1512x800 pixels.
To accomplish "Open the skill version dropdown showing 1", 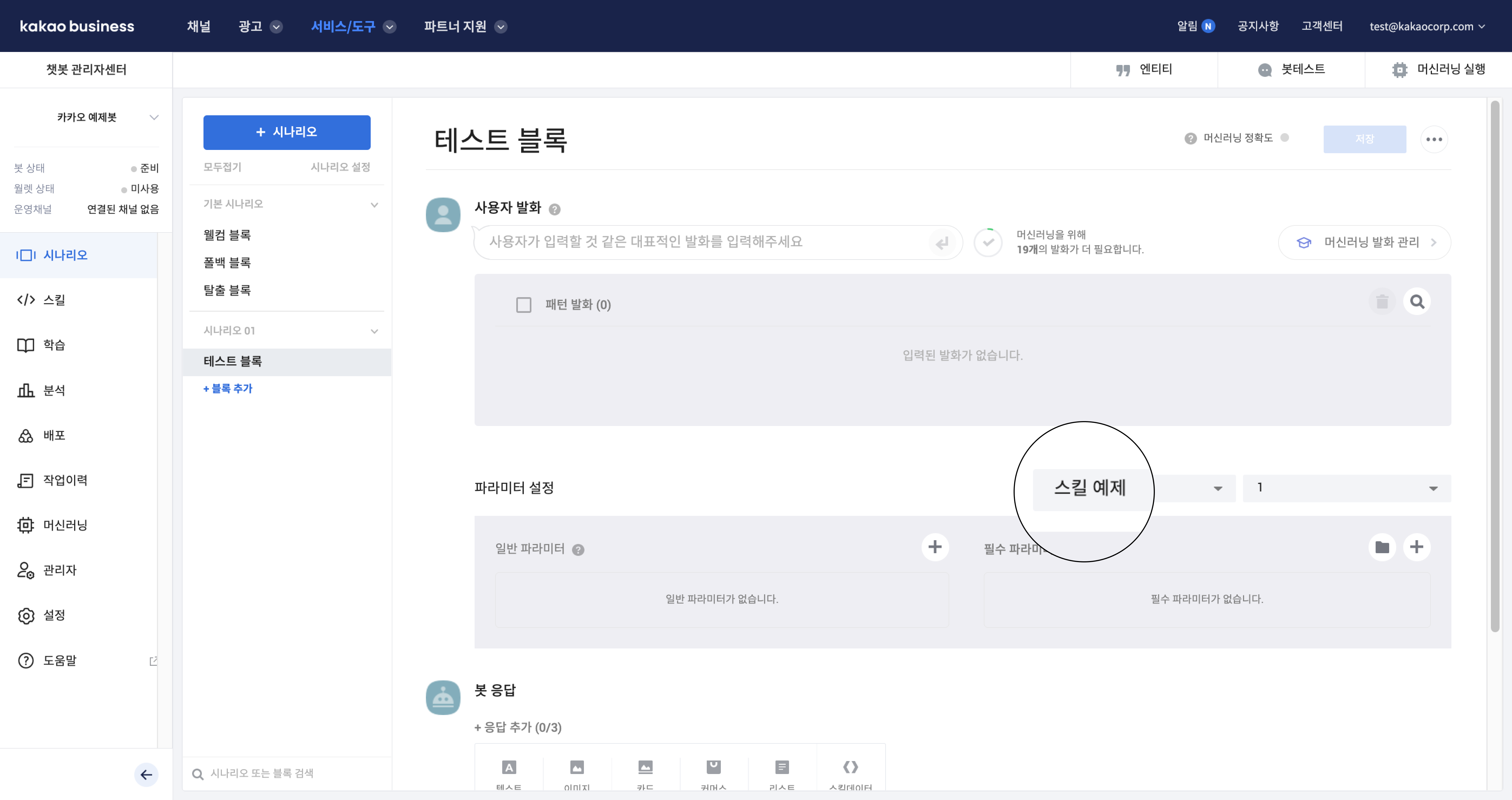I will pos(1346,488).
